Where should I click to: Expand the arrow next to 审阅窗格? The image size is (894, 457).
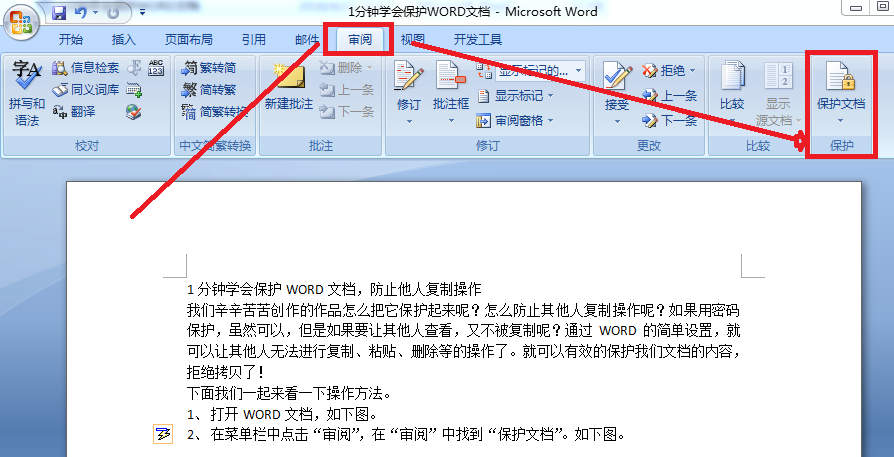[550, 120]
